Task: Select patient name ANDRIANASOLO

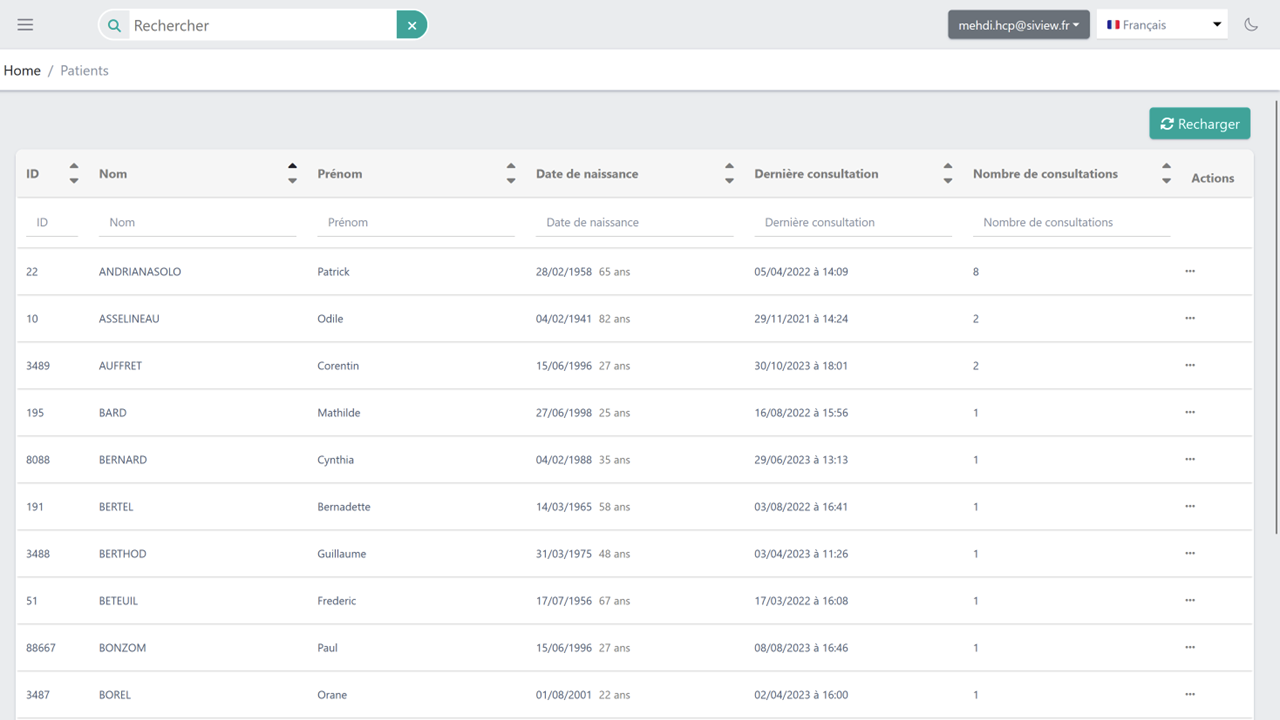Action: [x=140, y=272]
